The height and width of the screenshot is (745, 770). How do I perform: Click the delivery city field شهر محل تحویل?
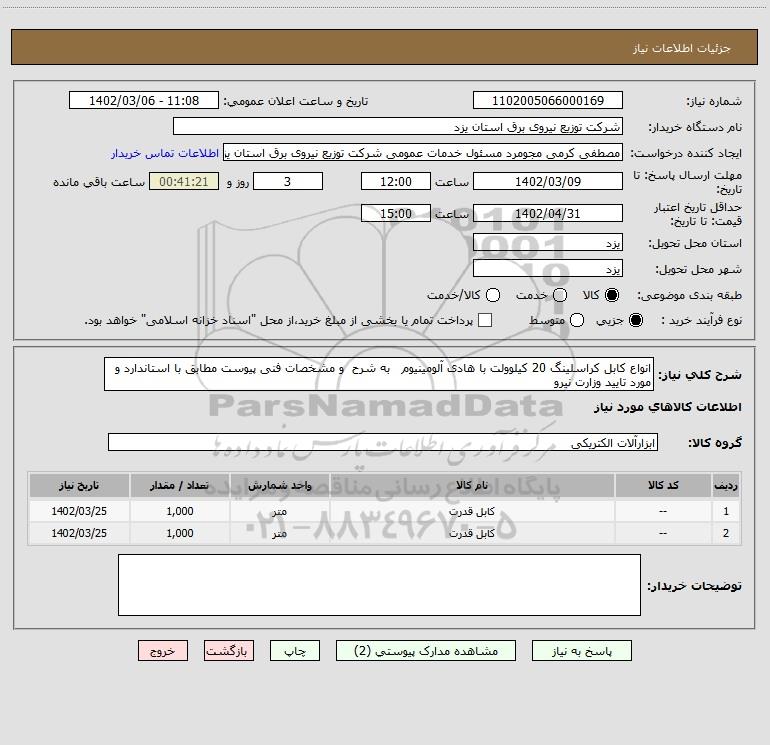(548, 268)
